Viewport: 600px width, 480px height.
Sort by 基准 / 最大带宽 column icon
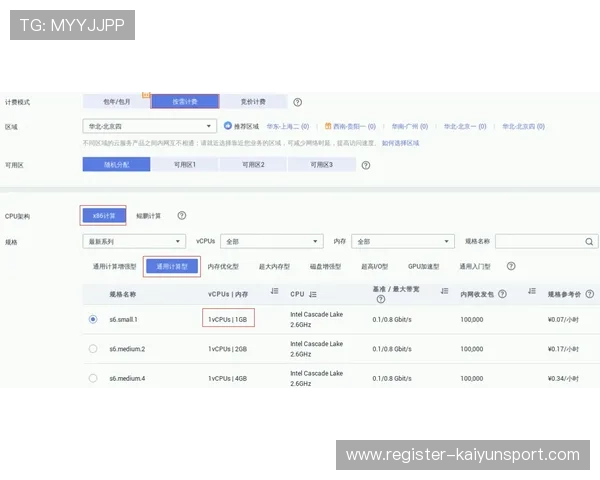(444, 291)
